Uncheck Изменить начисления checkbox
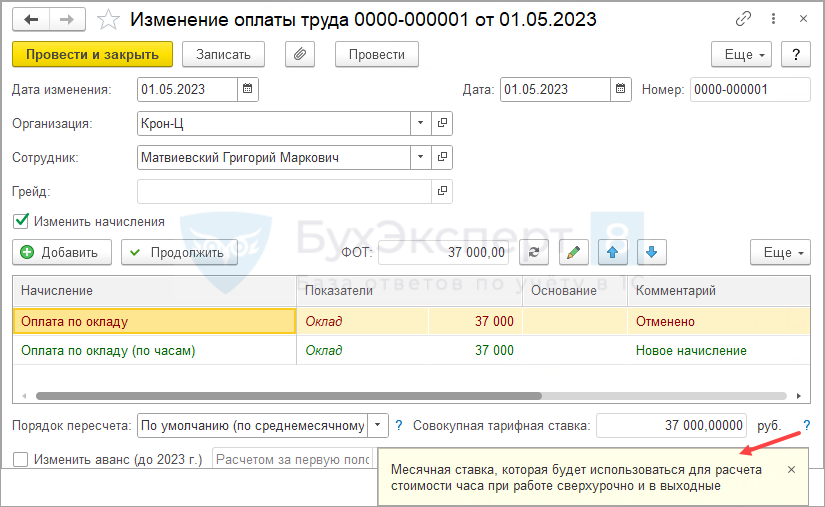This screenshot has height=507, width=825. pos(21,221)
